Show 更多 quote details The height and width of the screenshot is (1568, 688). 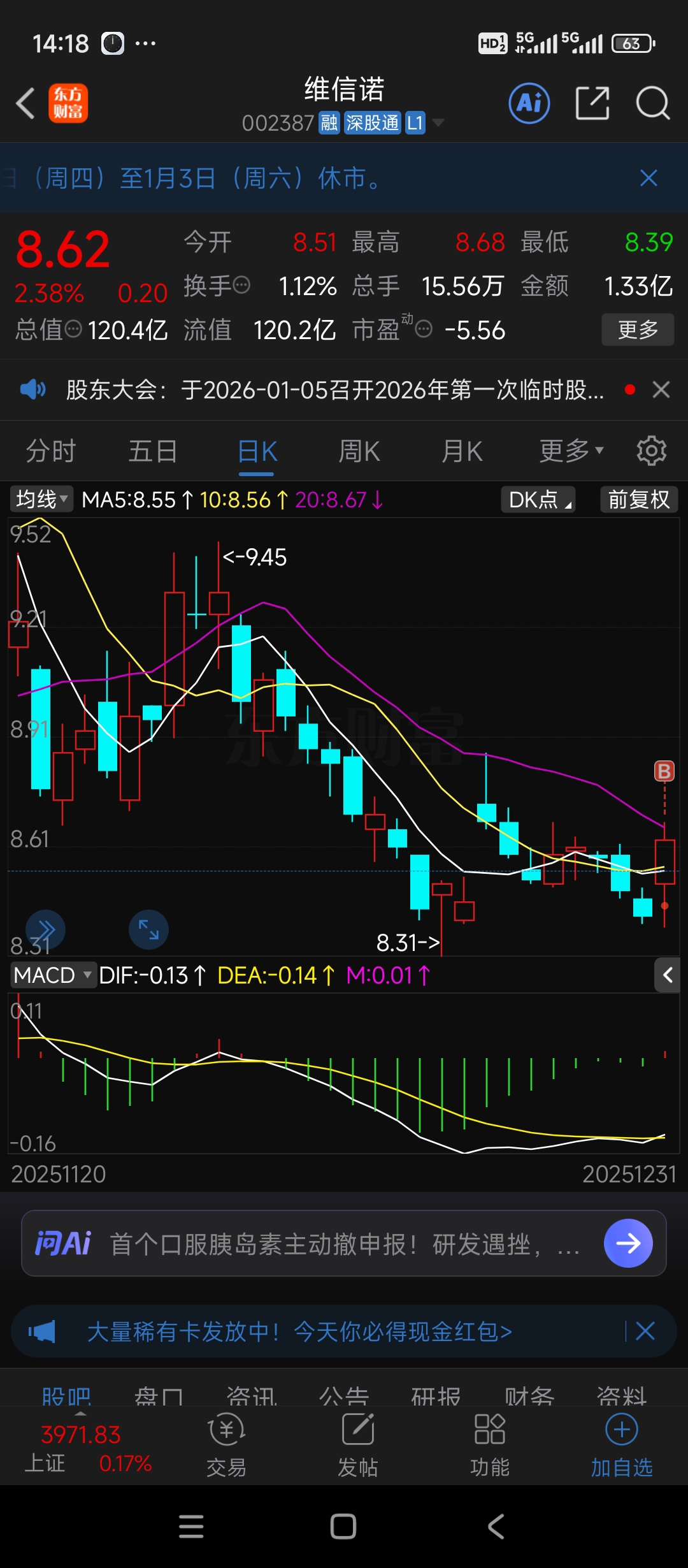[638, 330]
